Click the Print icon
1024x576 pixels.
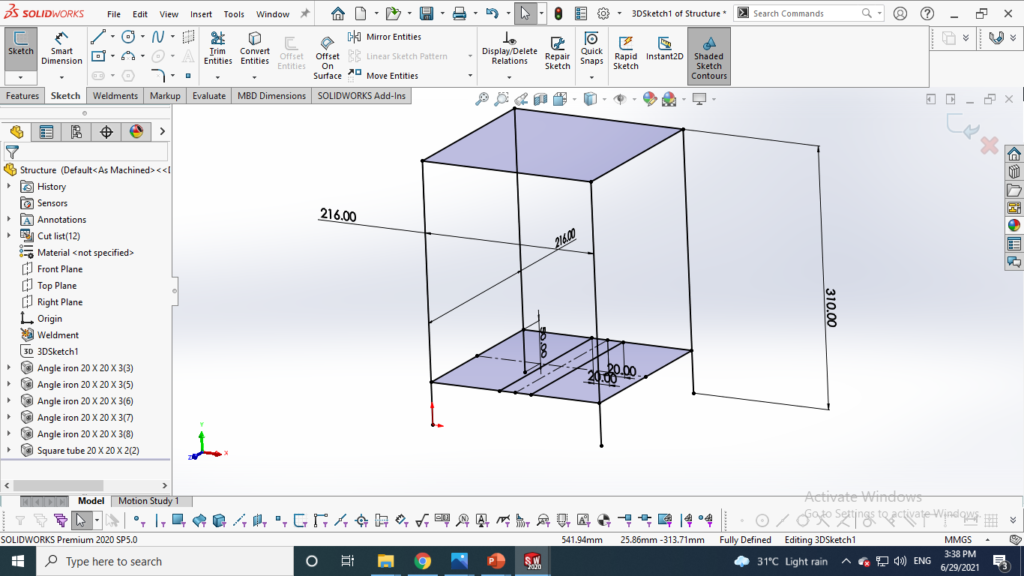coord(459,13)
